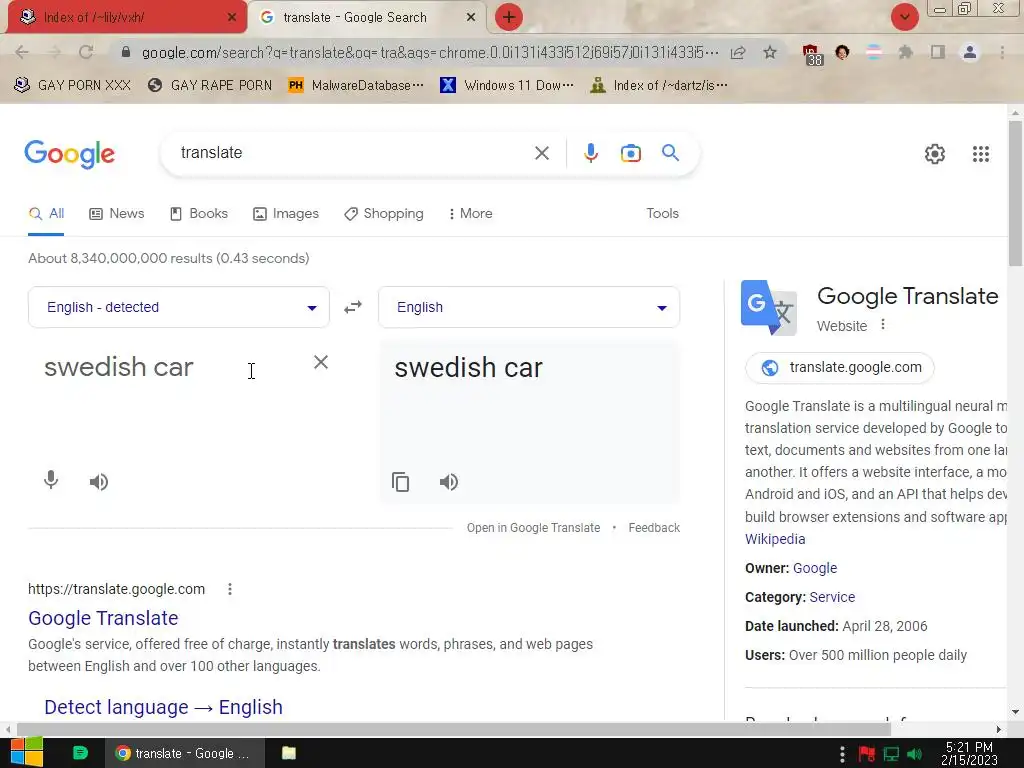Select the Images results tab
Screen dimensions: 1024x768
point(285,214)
